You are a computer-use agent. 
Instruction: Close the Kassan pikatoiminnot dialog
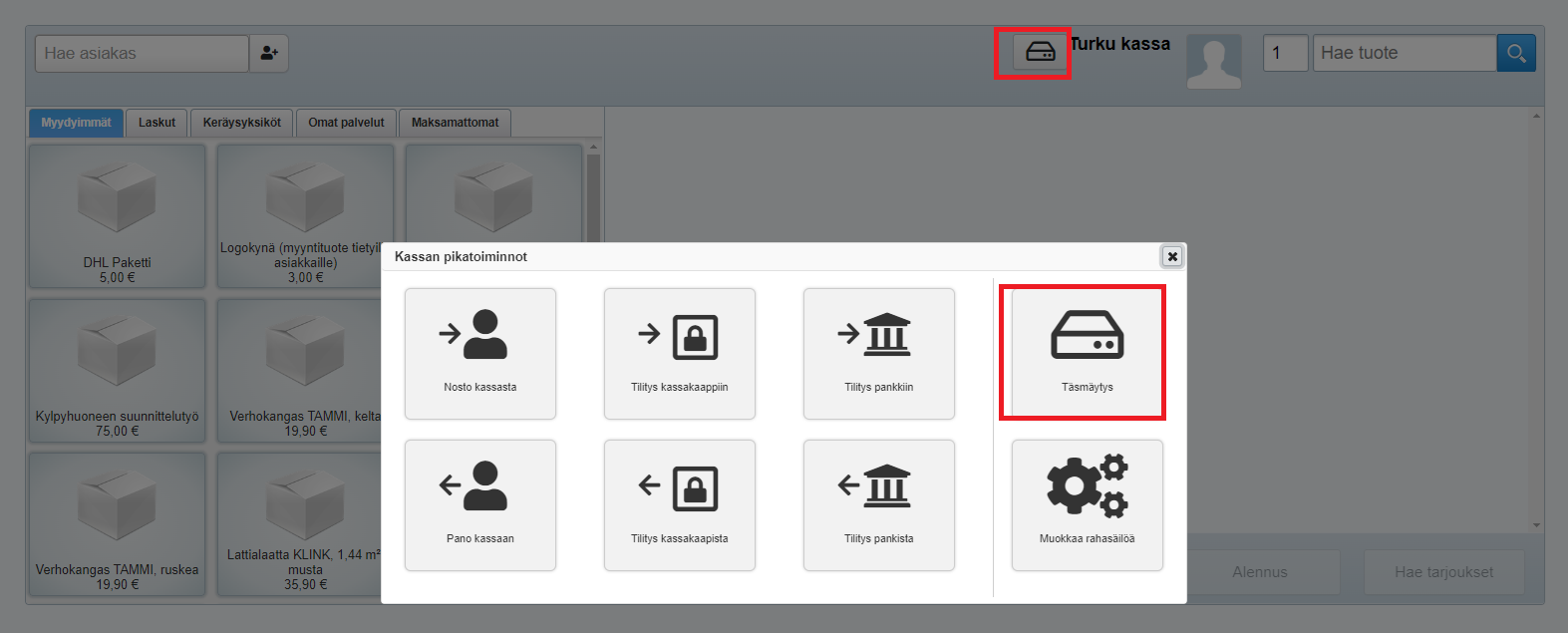tap(1172, 256)
